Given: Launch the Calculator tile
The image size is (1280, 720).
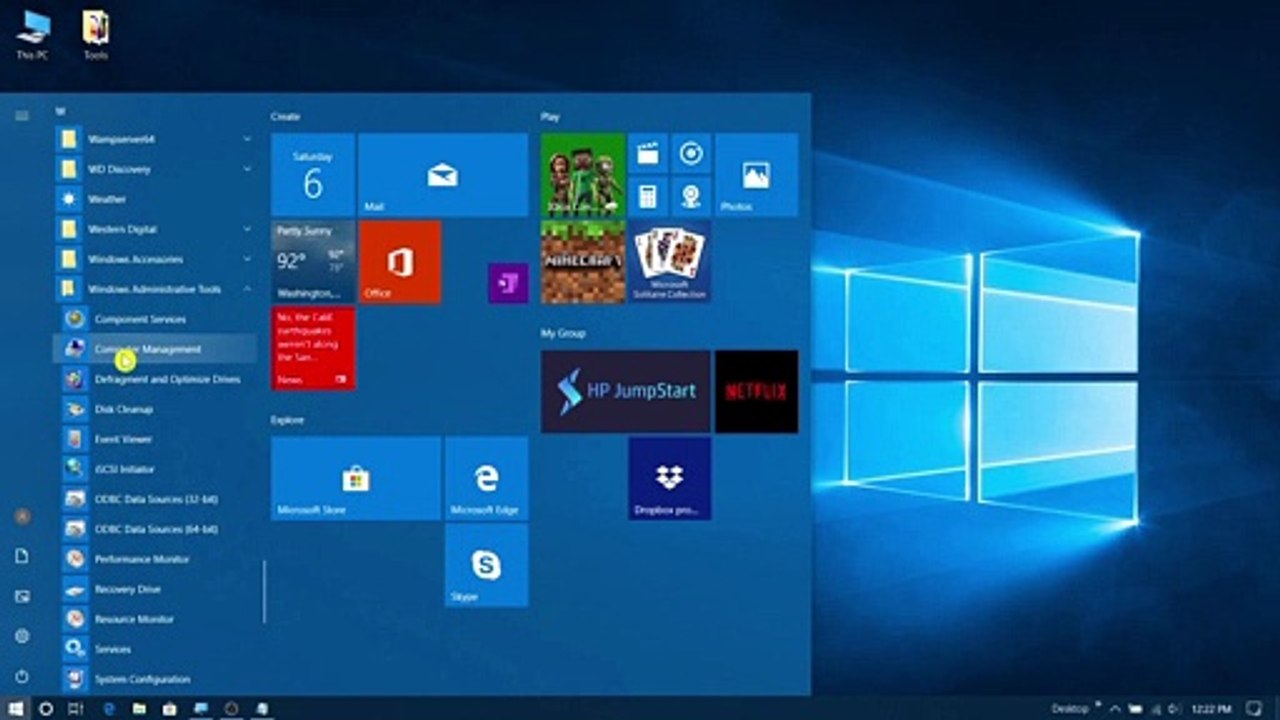Looking at the screenshot, I should pos(648,196).
